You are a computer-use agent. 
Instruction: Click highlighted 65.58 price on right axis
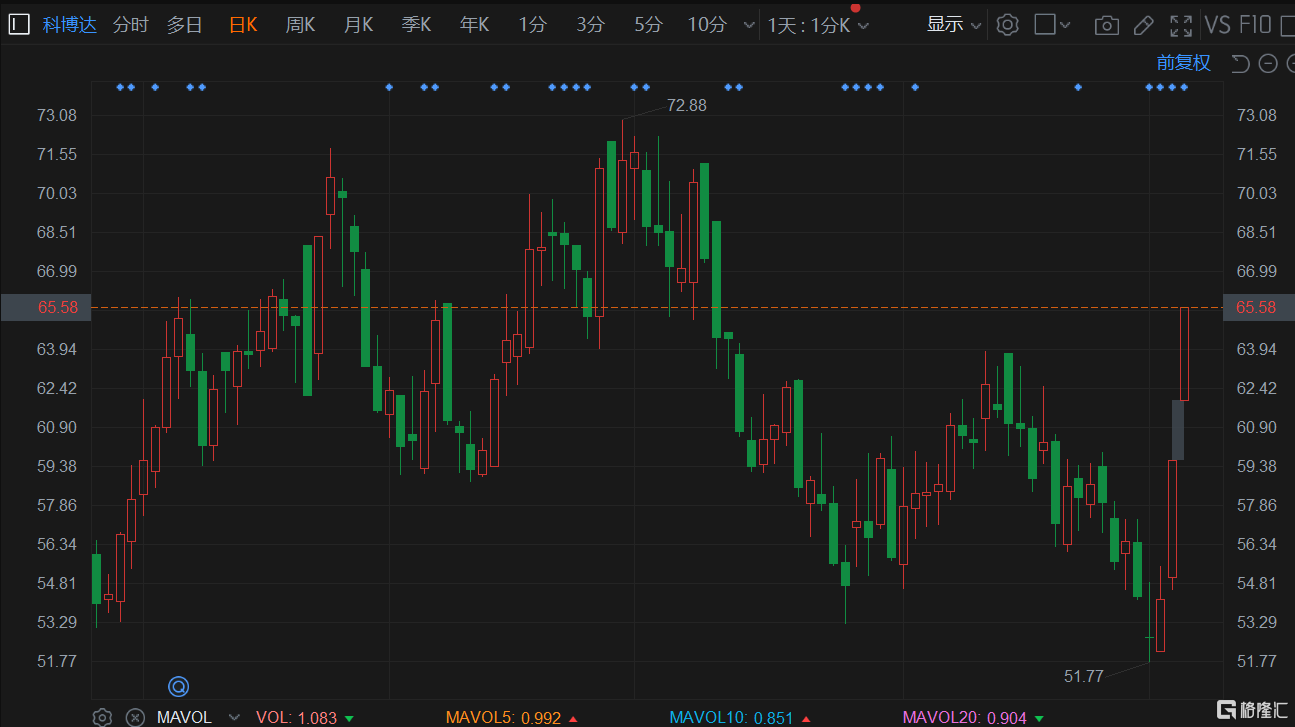click(x=1257, y=308)
